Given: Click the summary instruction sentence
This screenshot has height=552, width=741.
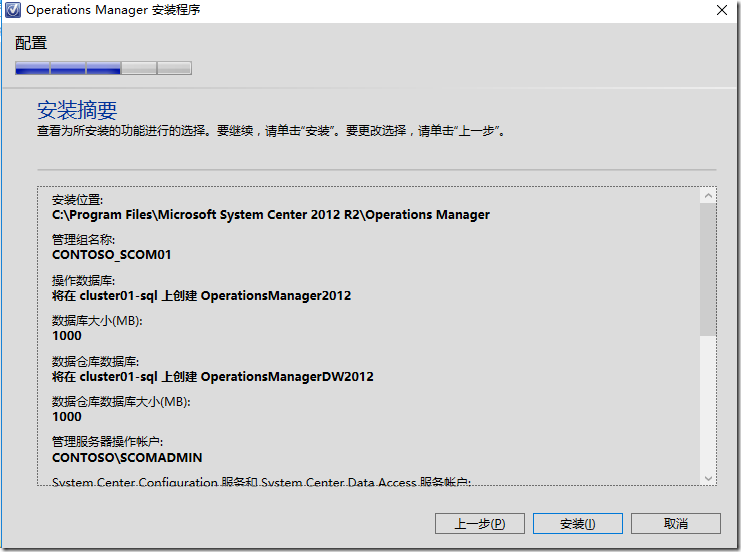Looking at the screenshot, I should (271, 131).
